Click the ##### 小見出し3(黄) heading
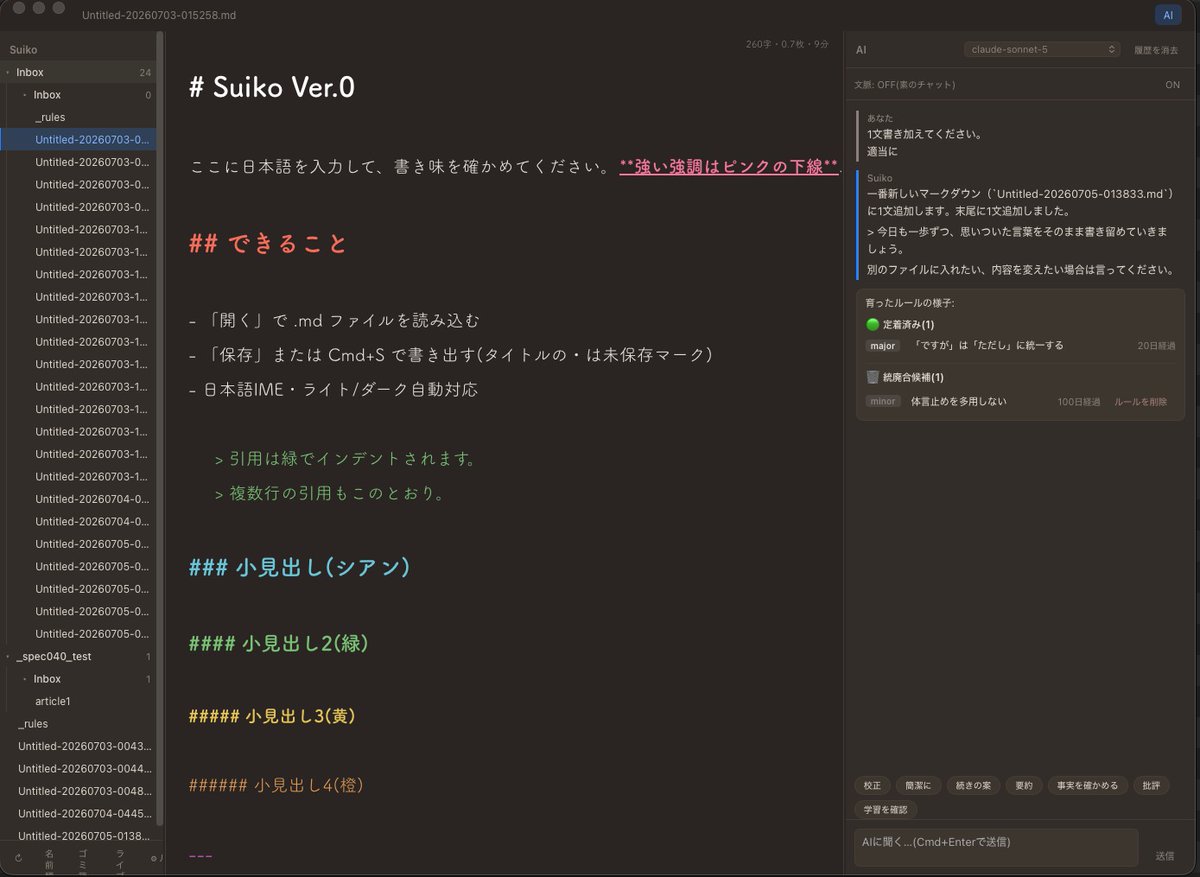This screenshot has width=1200, height=877. (x=273, y=716)
